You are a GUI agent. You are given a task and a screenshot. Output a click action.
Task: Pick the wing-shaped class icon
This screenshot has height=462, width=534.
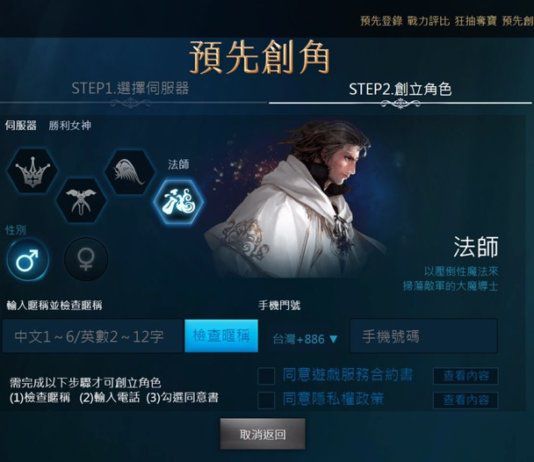(x=130, y=172)
